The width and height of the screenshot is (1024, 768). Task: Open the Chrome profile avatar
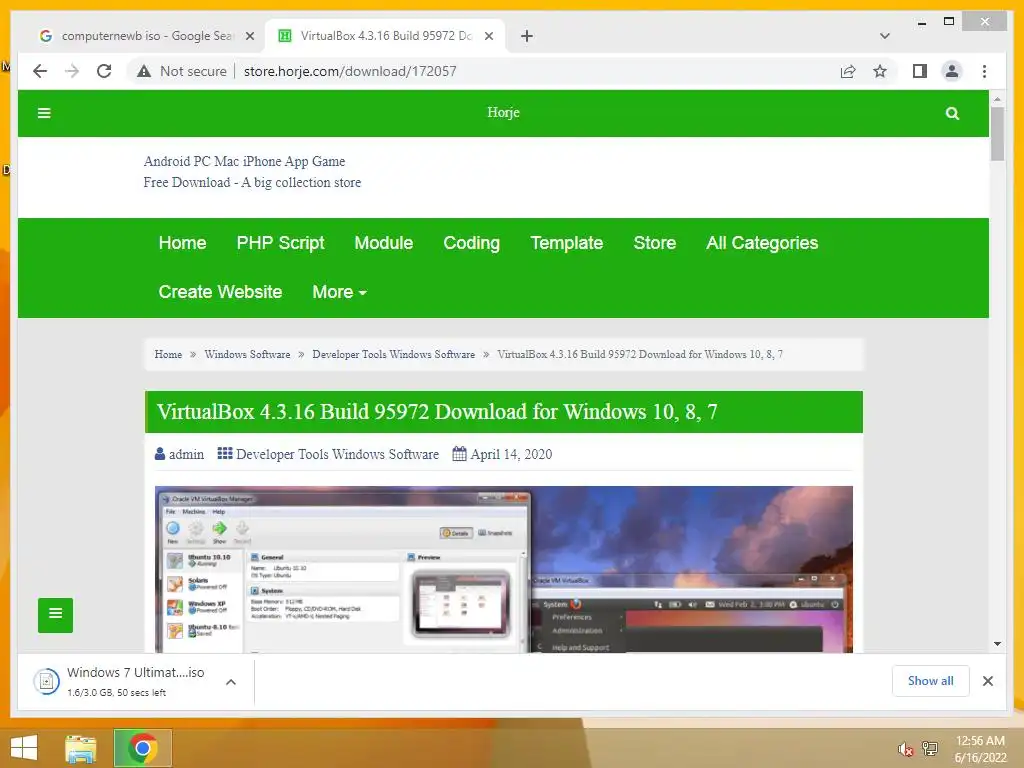tap(952, 71)
